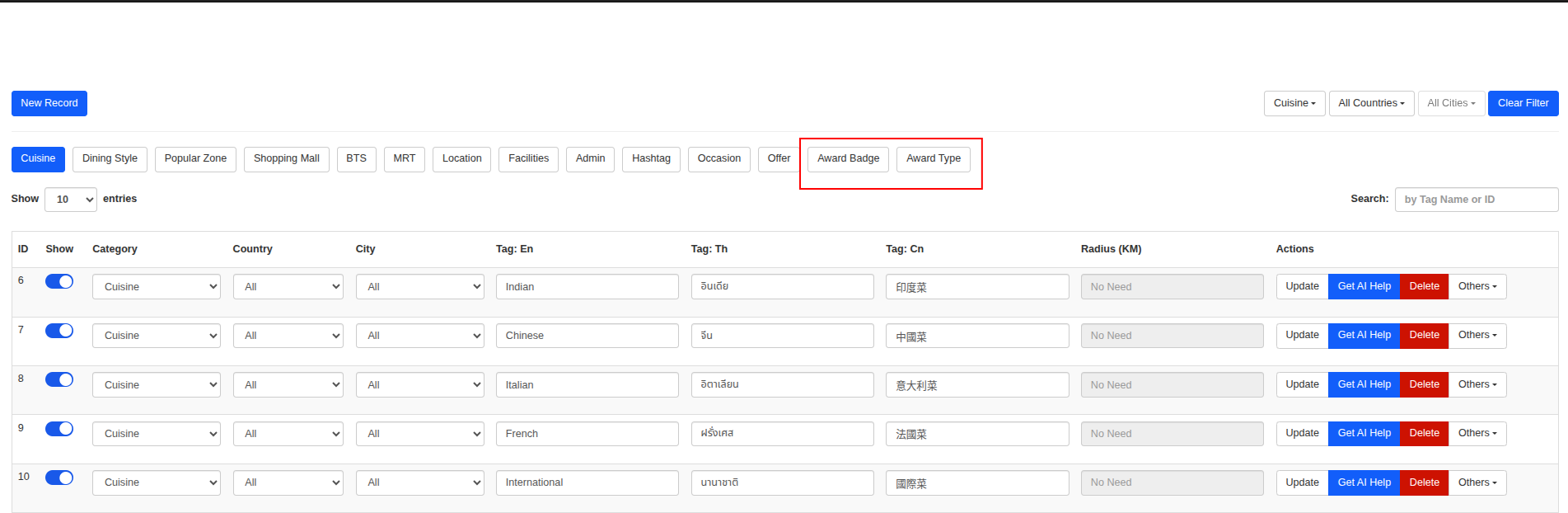Expand the Category dropdown in the Indian row
Screen dimensions: 1568x513
(x=157, y=287)
